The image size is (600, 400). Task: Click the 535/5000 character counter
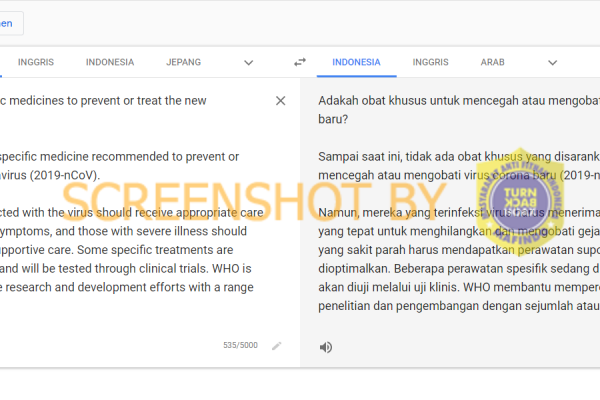coord(240,345)
